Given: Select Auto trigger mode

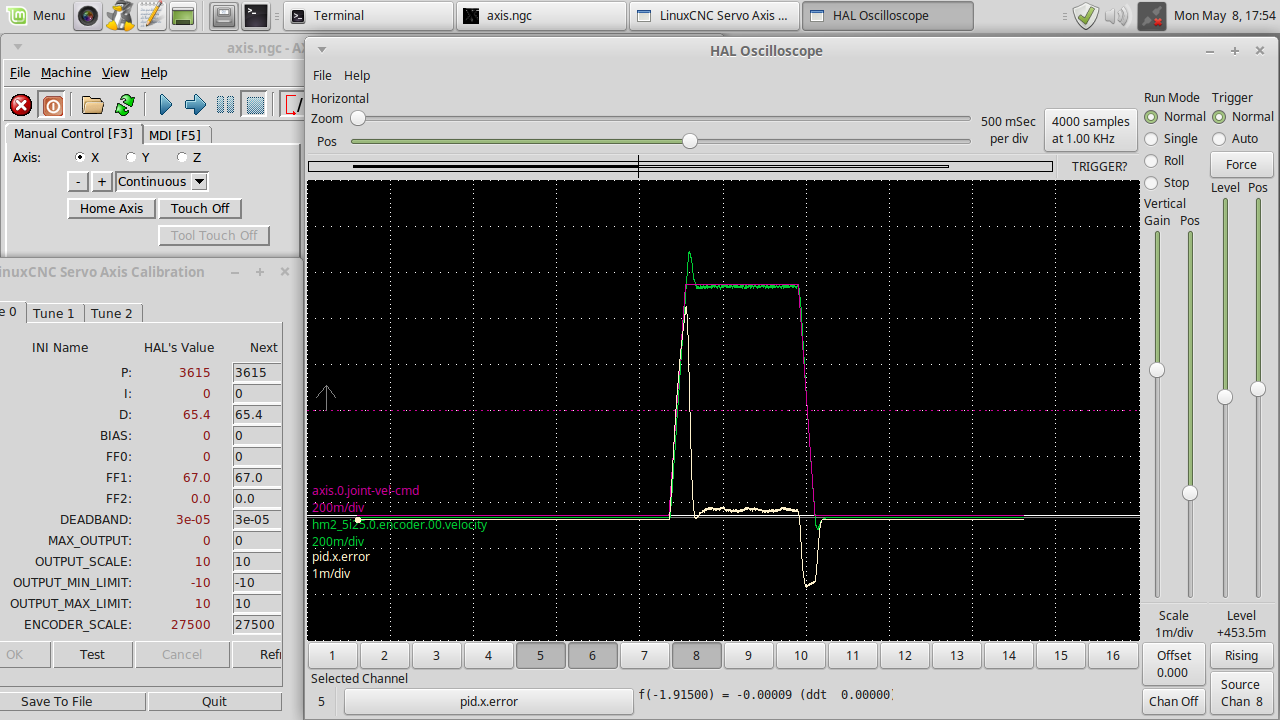Looking at the screenshot, I should (x=1219, y=139).
